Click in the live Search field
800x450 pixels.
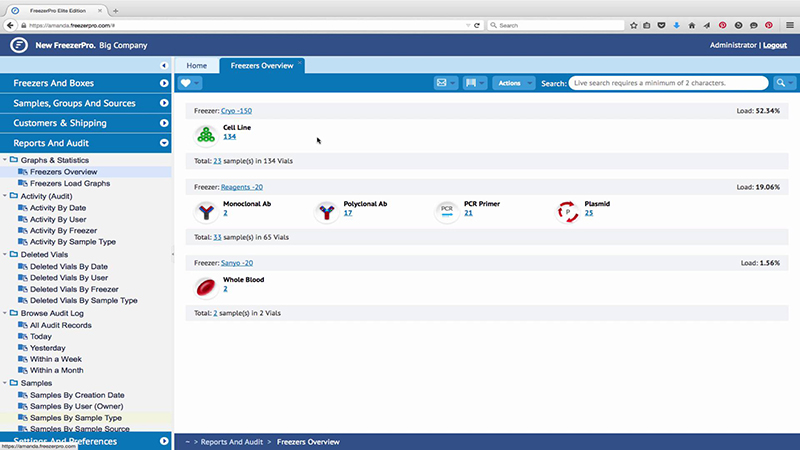click(668, 83)
